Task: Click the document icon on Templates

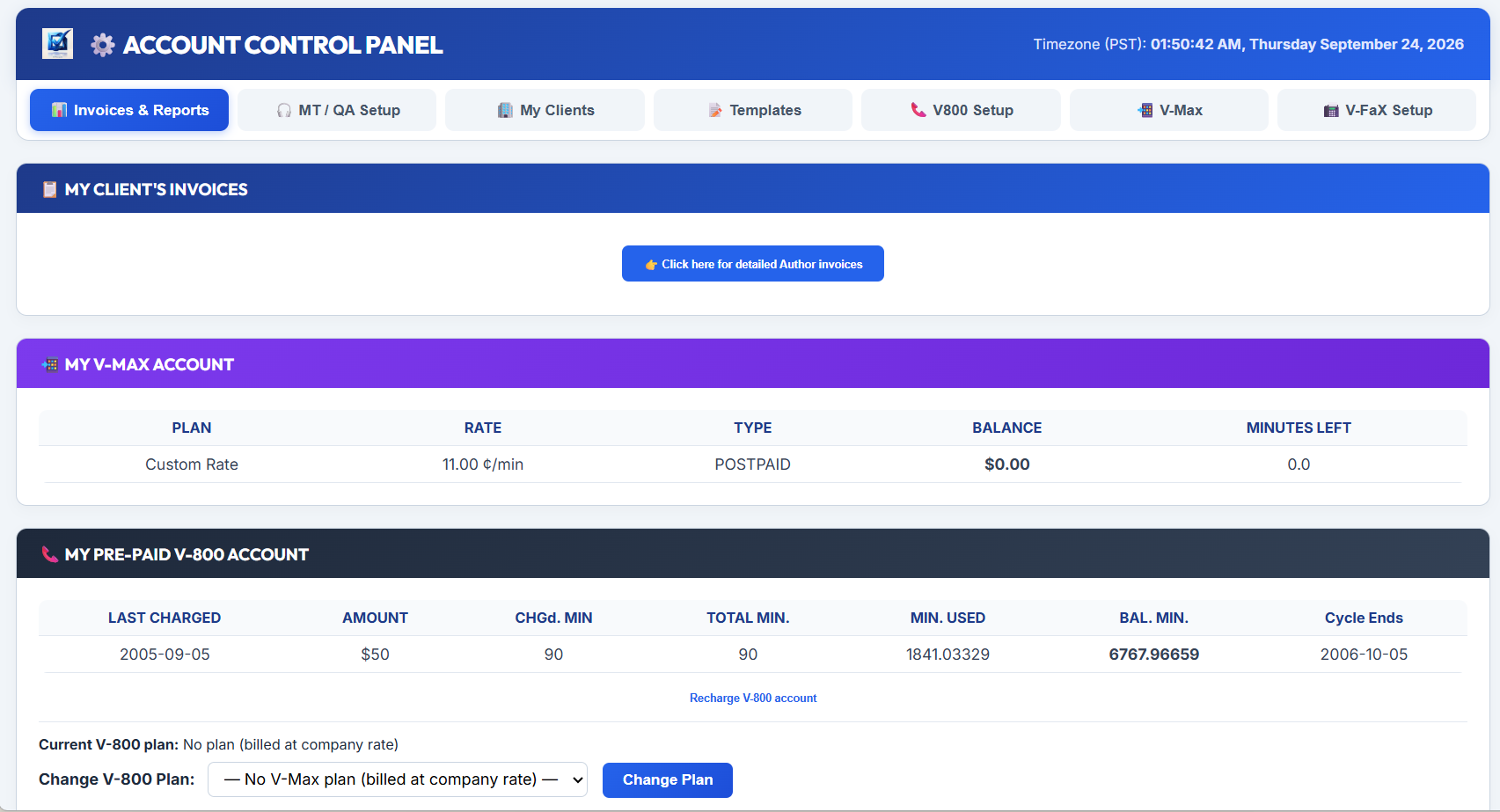Action: point(715,110)
